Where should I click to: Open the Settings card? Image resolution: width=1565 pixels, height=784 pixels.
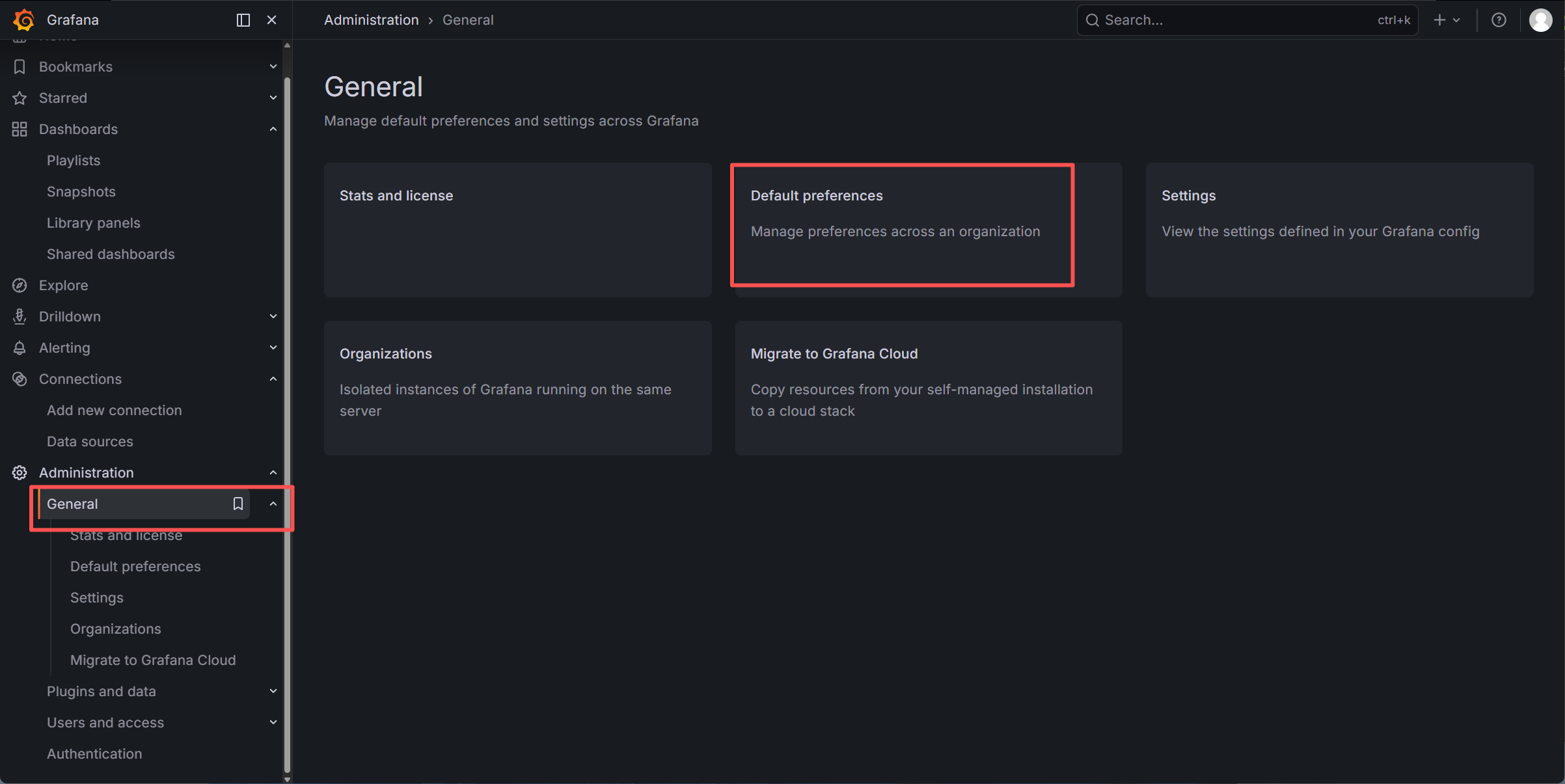tap(1340, 230)
